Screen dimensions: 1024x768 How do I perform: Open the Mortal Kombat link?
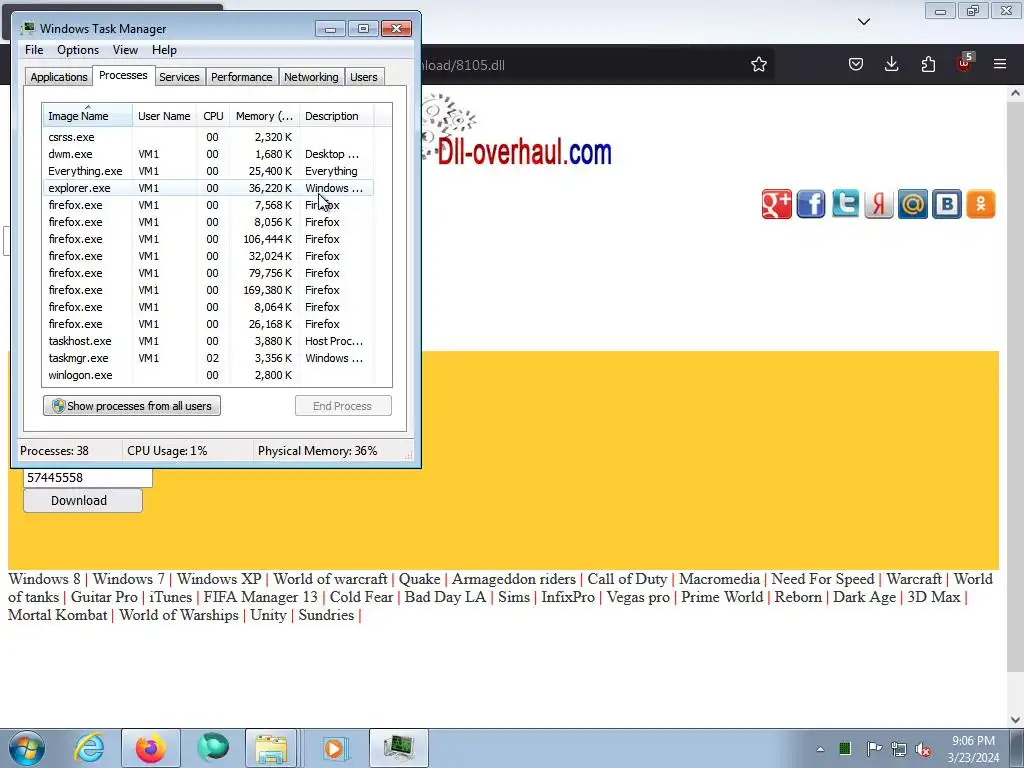pyautogui.click(x=57, y=615)
